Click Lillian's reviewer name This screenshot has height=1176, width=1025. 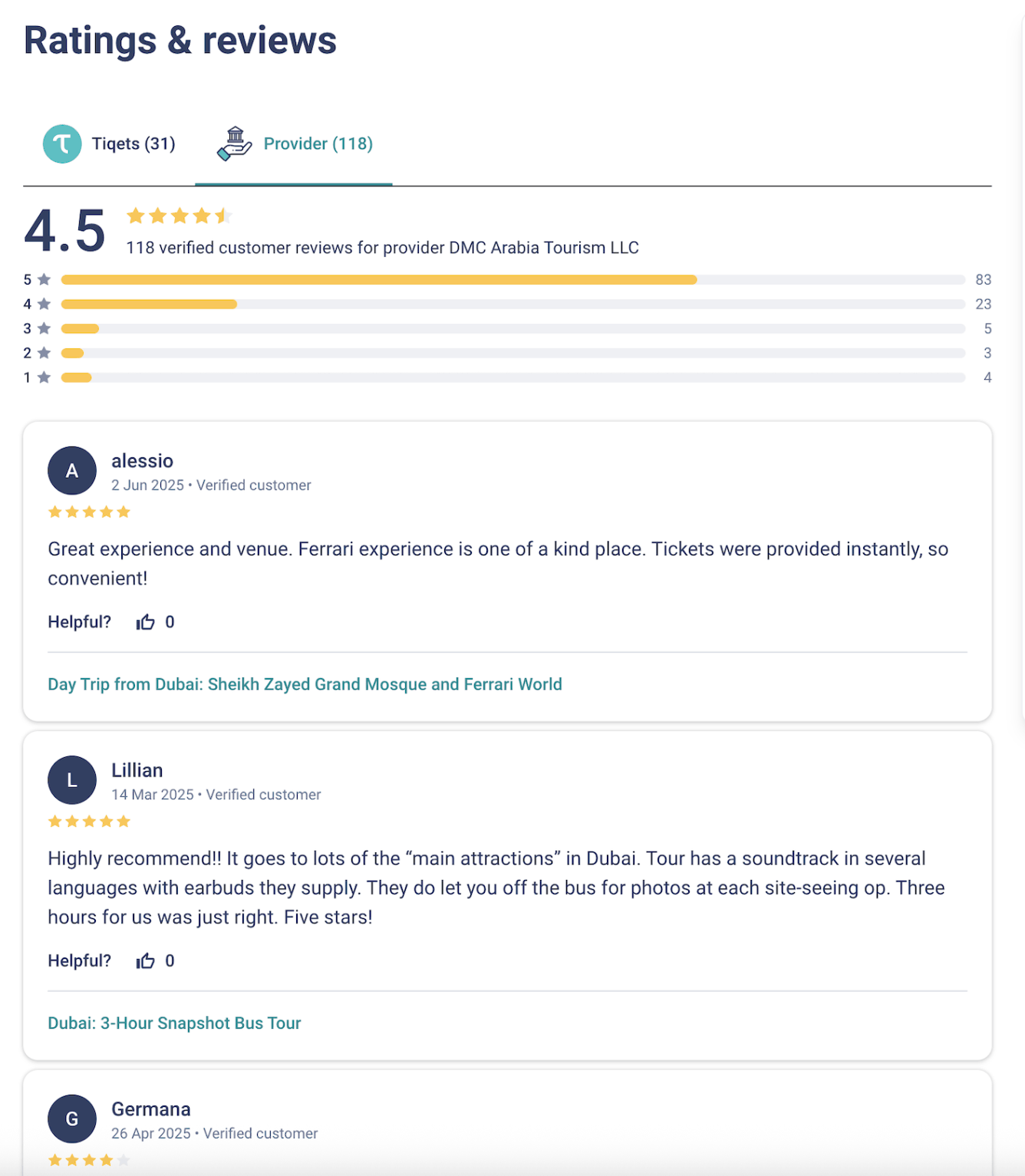click(137, 770)
